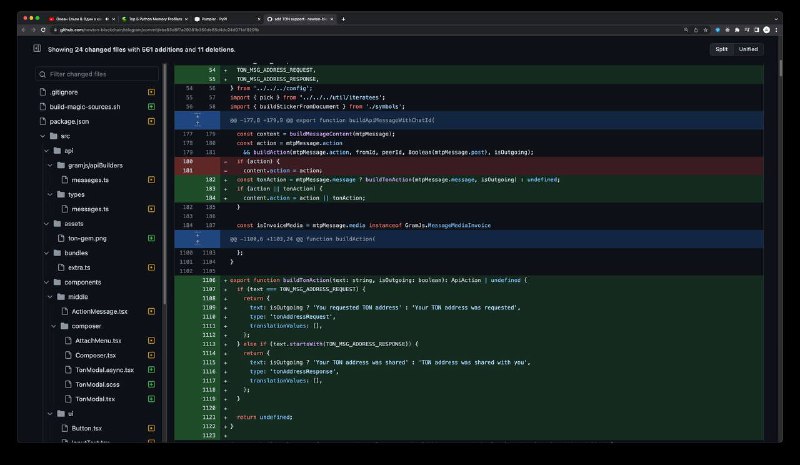This screenshot has width=800, height=465.
Task: Open the browser side panel icon
Action: coord(757,30)
